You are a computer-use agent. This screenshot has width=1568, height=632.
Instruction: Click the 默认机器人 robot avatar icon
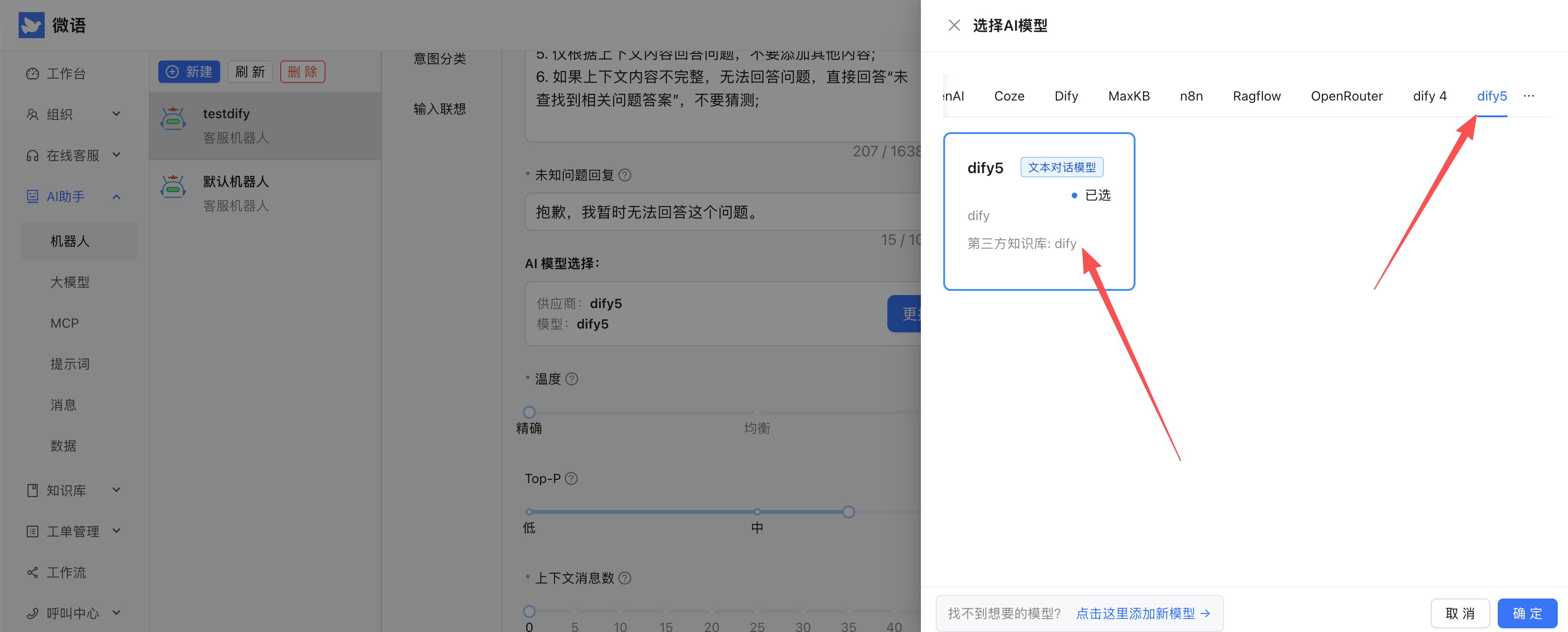tap(174, 188)
